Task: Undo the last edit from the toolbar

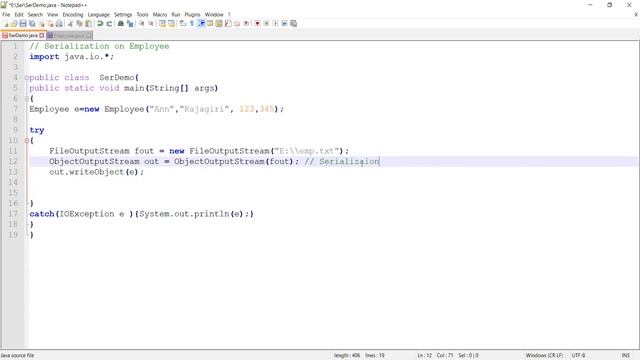Action: tap(100, 24)
